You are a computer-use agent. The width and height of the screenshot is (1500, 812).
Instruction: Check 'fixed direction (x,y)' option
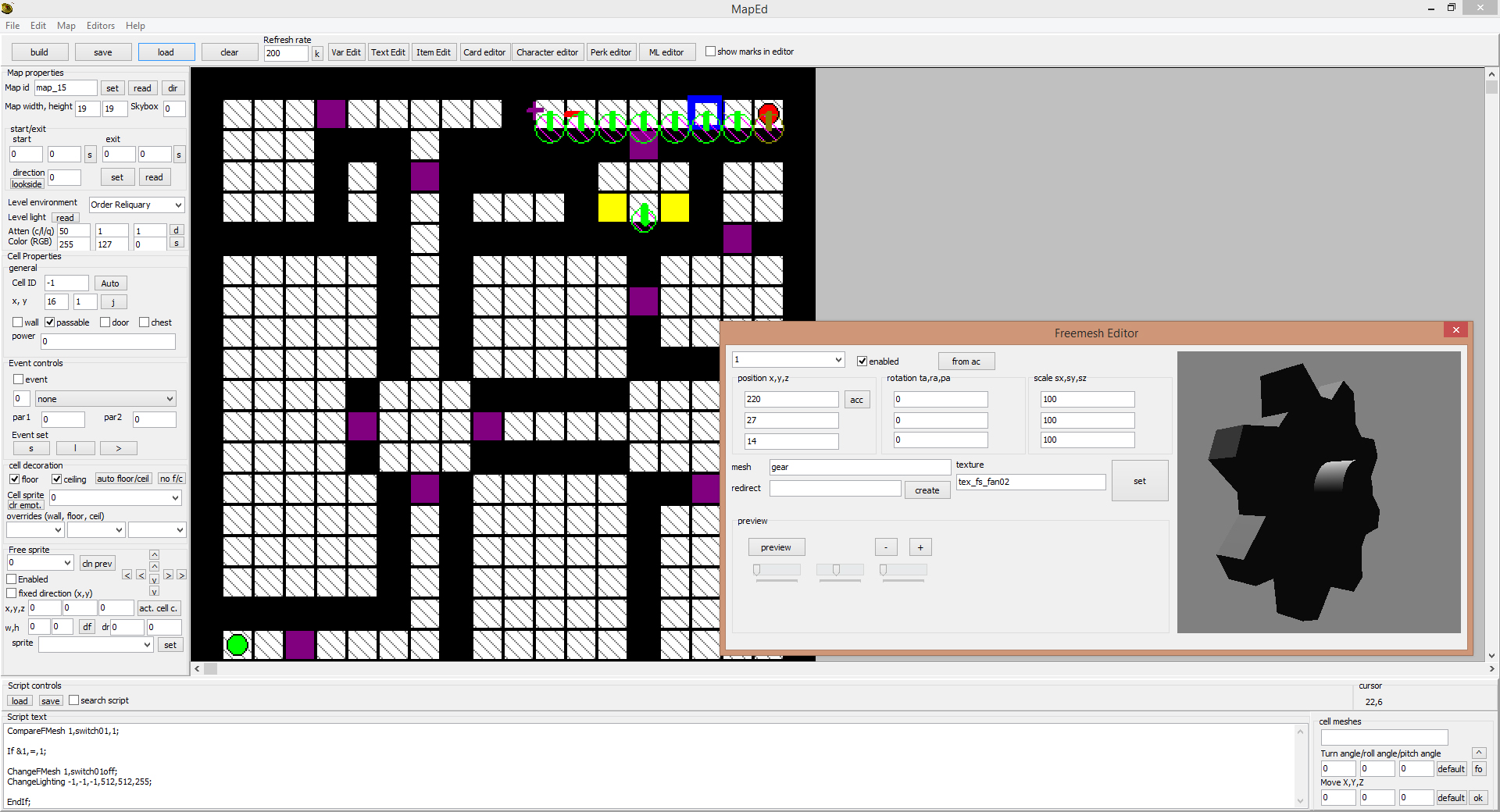[x=12, y=593]
